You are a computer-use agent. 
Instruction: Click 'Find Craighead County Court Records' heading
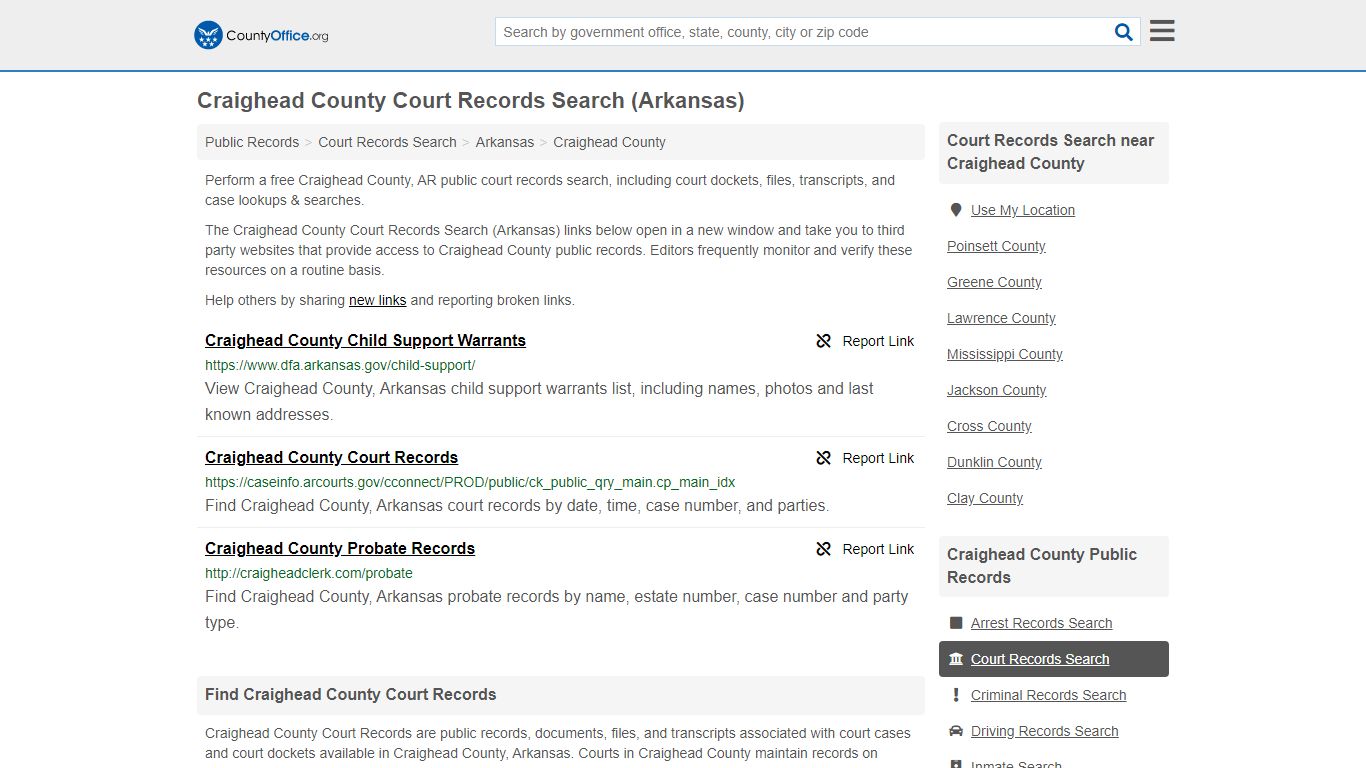(351, 694)
